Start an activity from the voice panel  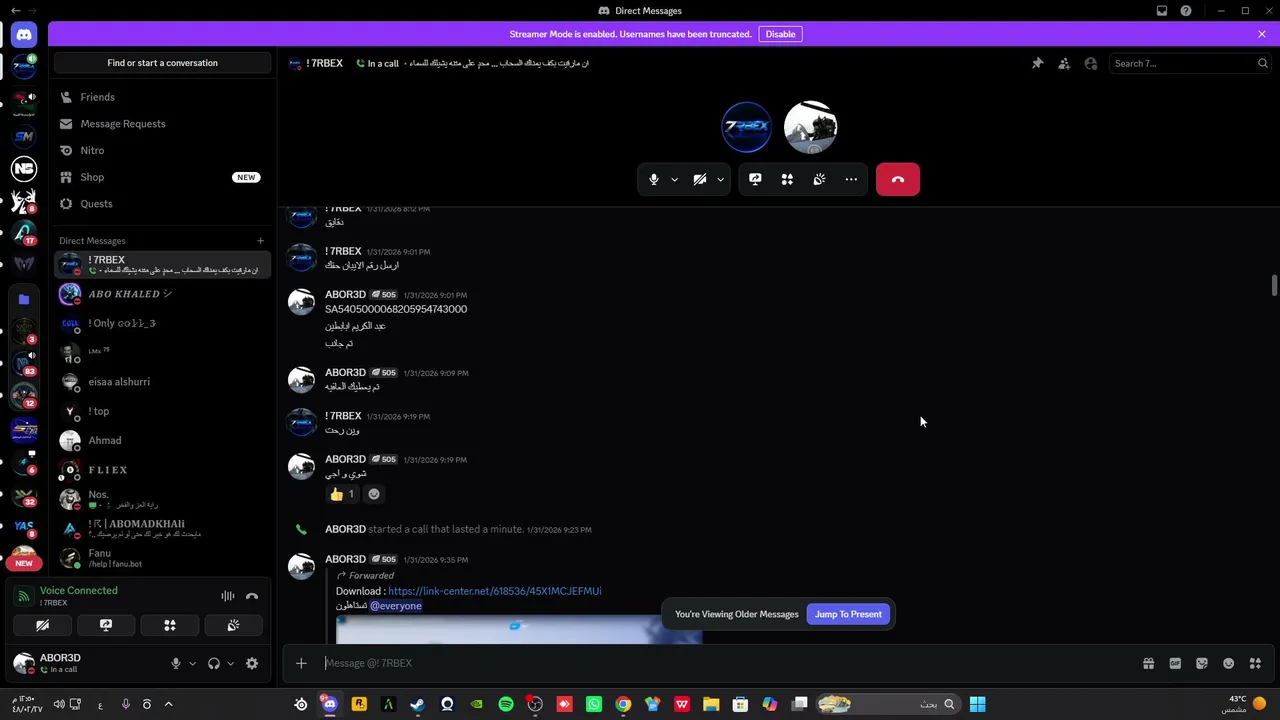click(x=170, y=625)
